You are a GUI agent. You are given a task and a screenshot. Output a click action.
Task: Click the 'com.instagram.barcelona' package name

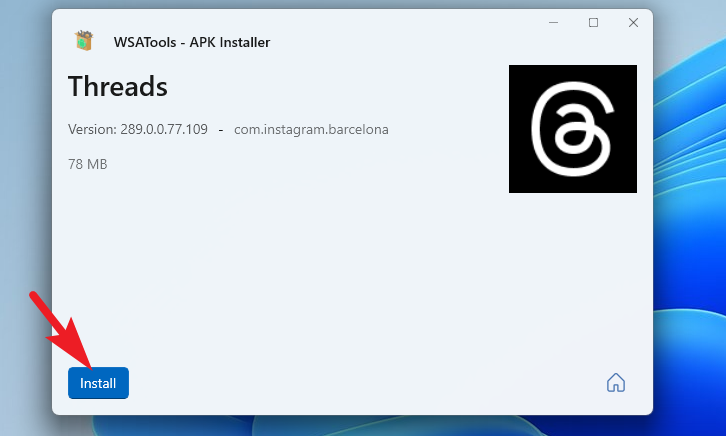click(x=311, y=130)
